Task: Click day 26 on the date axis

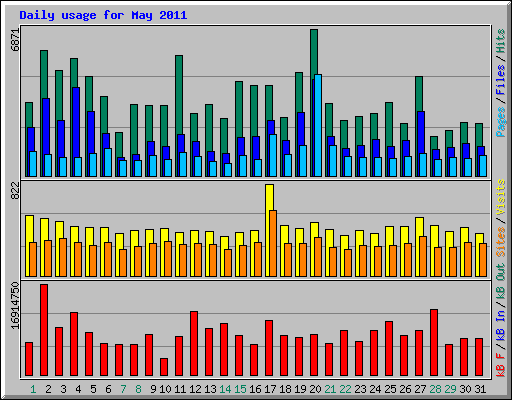Action: (x=405, y=389)
